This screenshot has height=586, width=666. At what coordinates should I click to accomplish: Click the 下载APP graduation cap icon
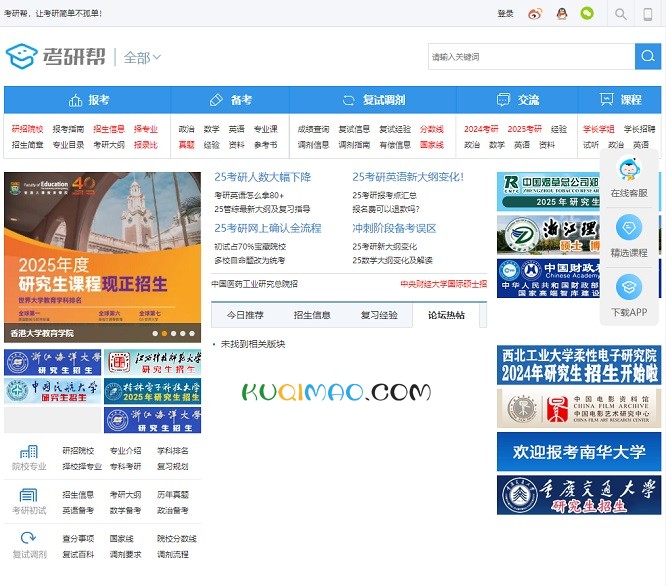pyautogui.click(x=629, y=288)
